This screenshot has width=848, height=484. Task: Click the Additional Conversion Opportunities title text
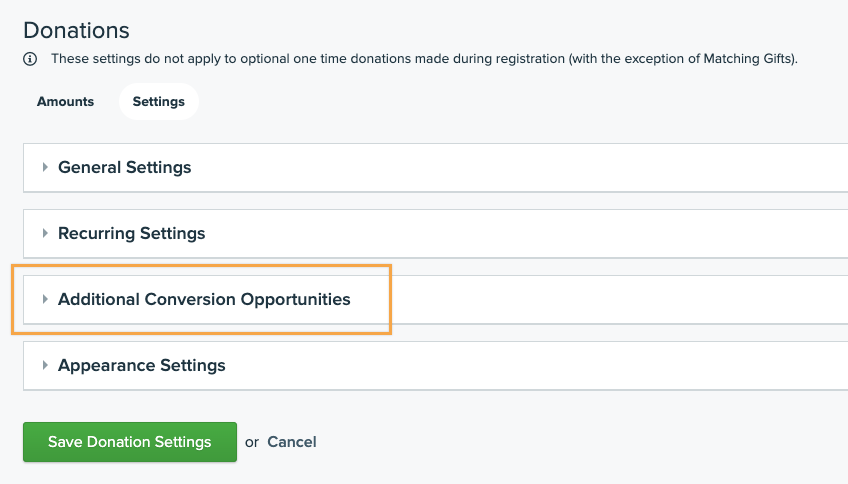click(x=204, y=299)
